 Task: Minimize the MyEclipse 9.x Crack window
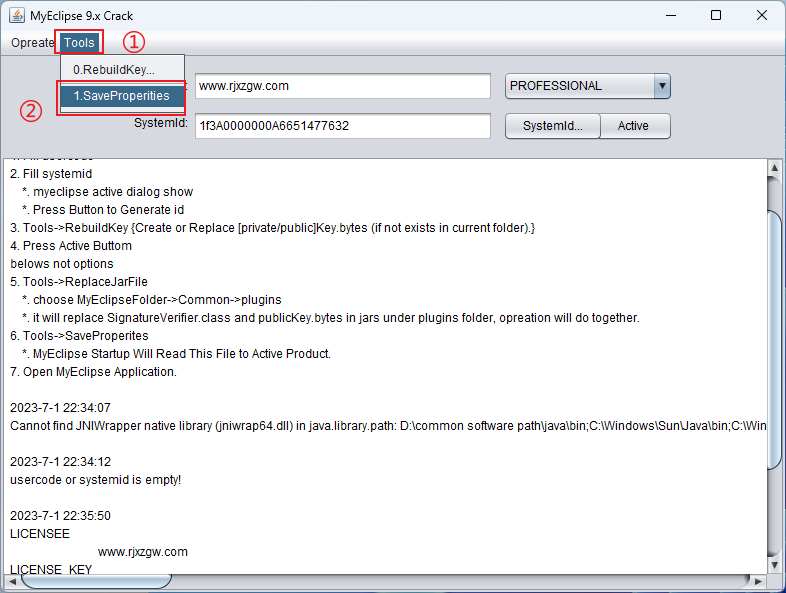coord(671,16)
